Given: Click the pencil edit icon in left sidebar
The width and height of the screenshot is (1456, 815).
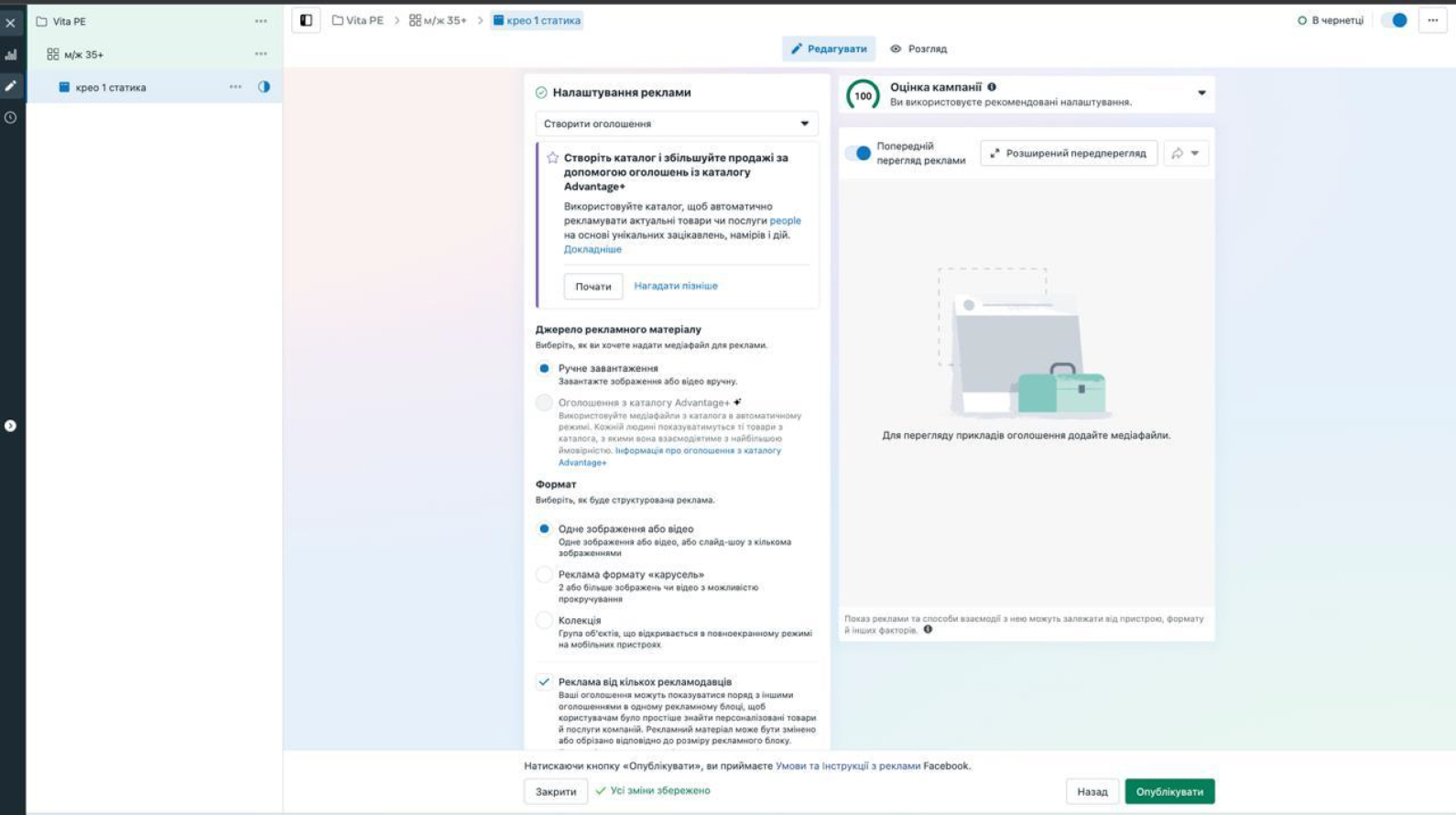Looking at the screenshot, I should click(11, 86).
